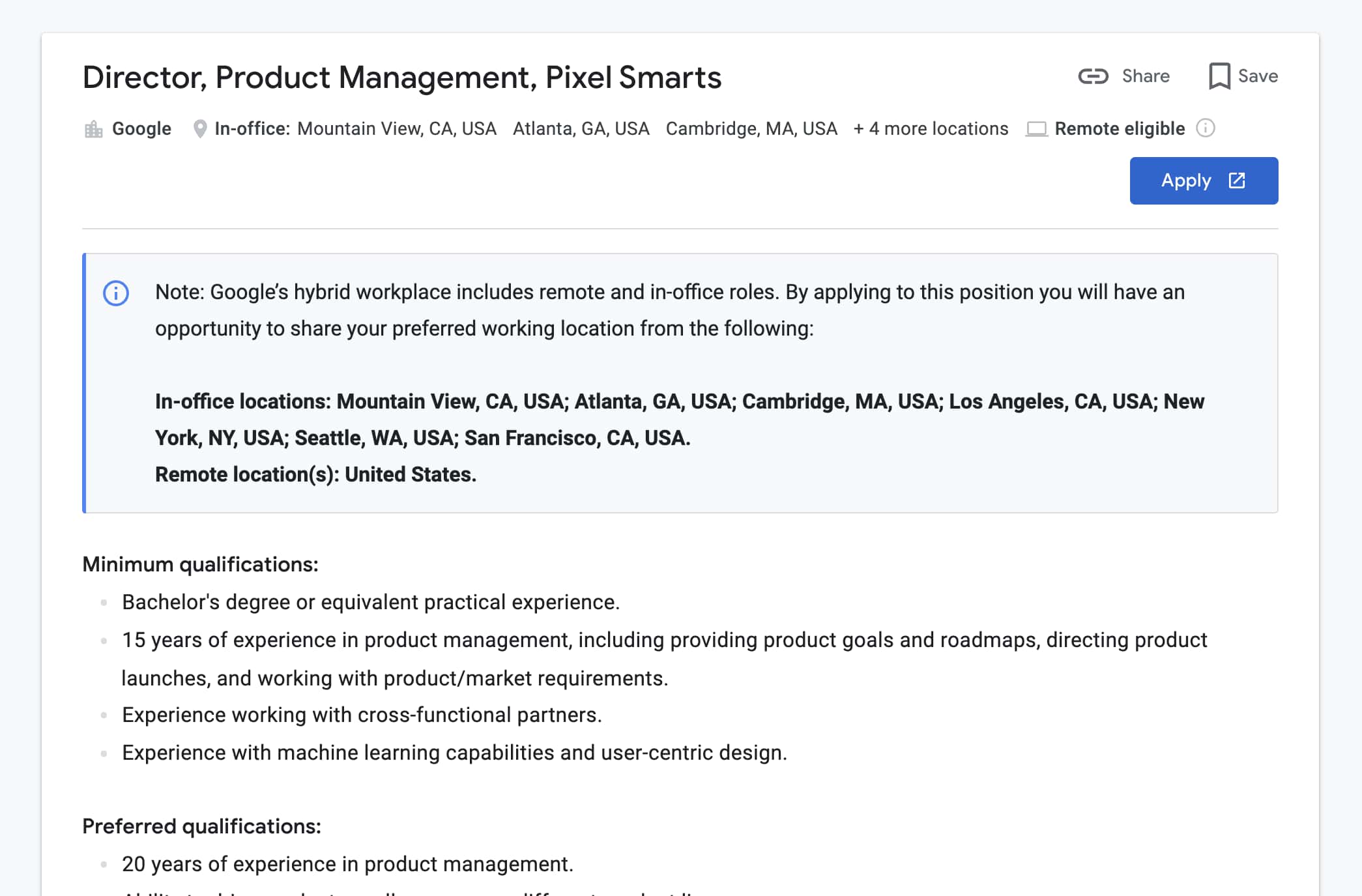Screen dimensions: 1362x896
Task: Click the Google company building icon
Action: (x=94, y=129)
